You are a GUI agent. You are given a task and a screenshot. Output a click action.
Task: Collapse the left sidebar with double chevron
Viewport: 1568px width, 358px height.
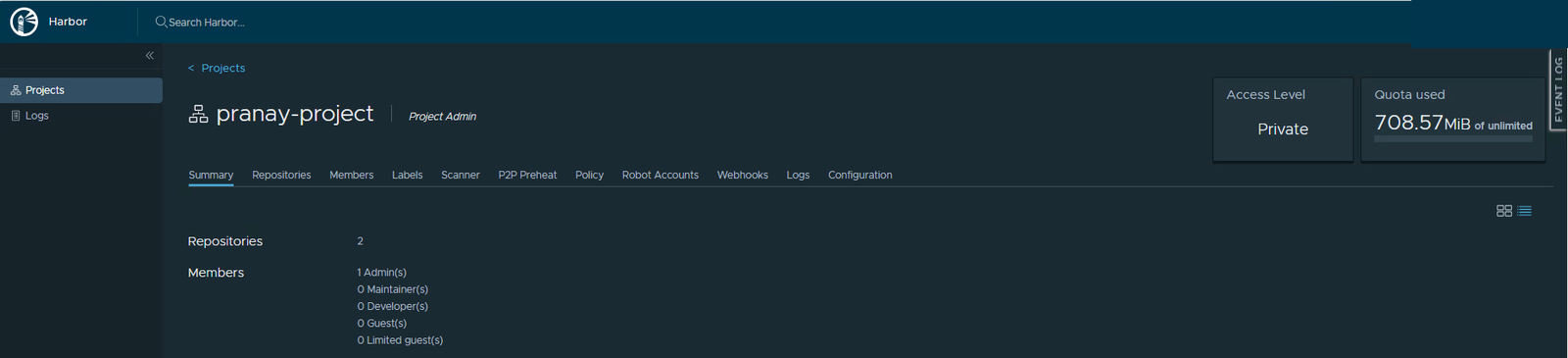coord(150,56)
